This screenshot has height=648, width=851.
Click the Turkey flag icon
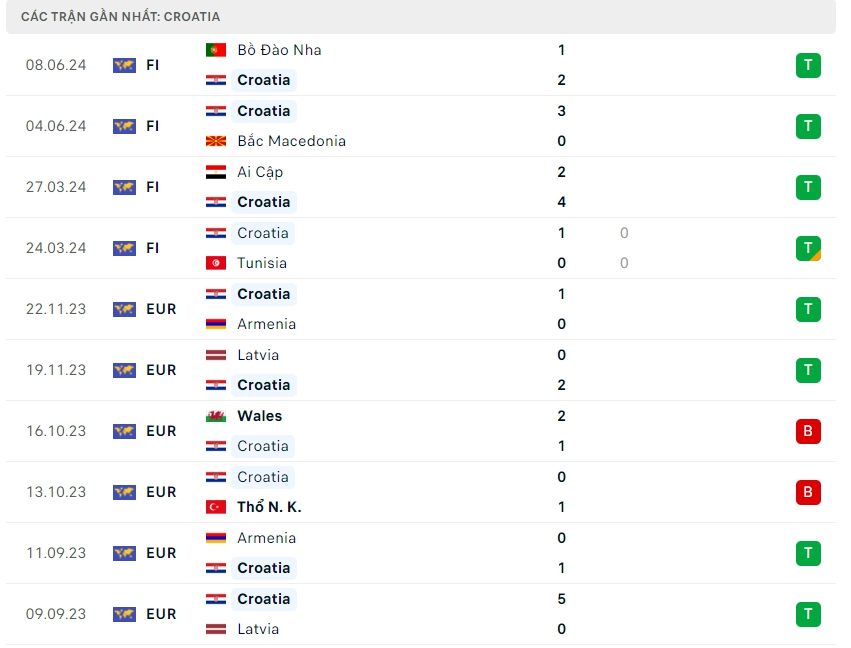click(215, 507)
